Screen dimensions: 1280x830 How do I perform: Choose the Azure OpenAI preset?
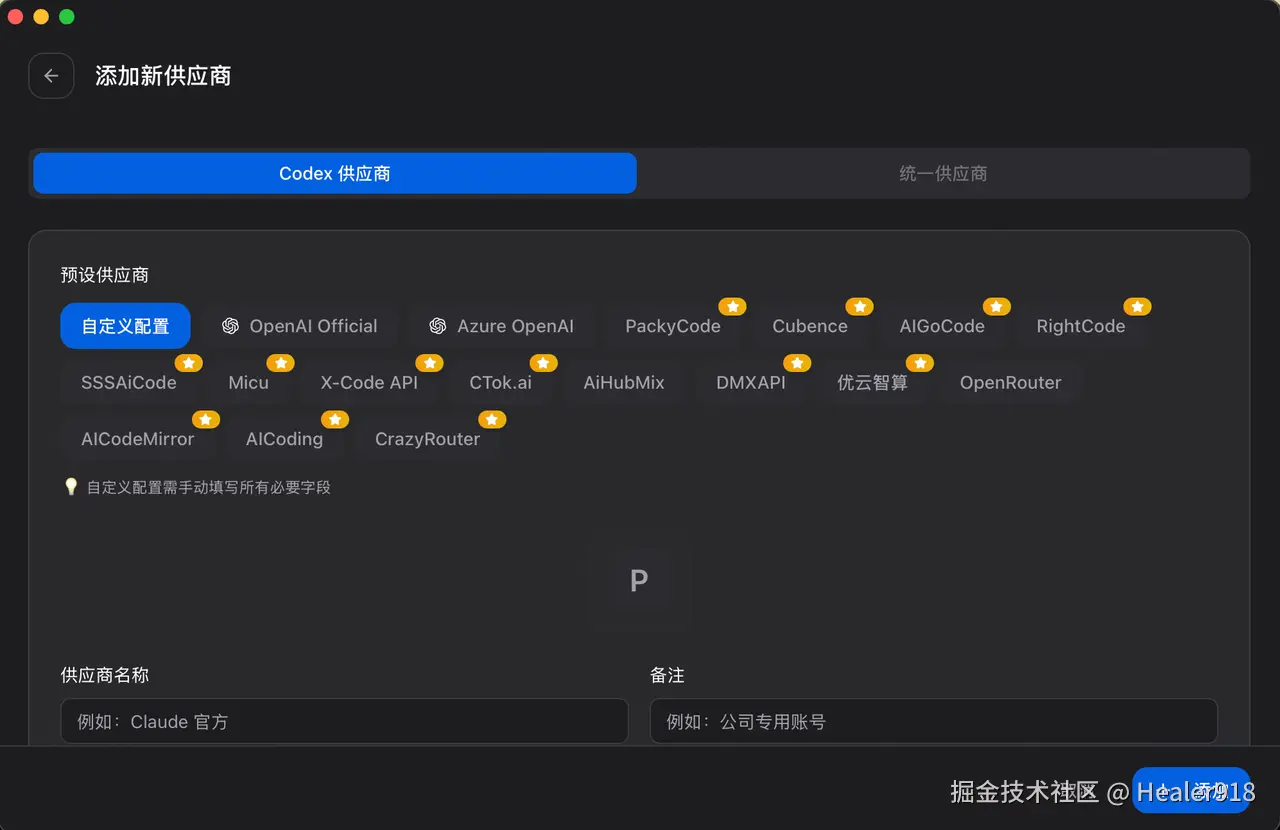click(x=501, y=326)
